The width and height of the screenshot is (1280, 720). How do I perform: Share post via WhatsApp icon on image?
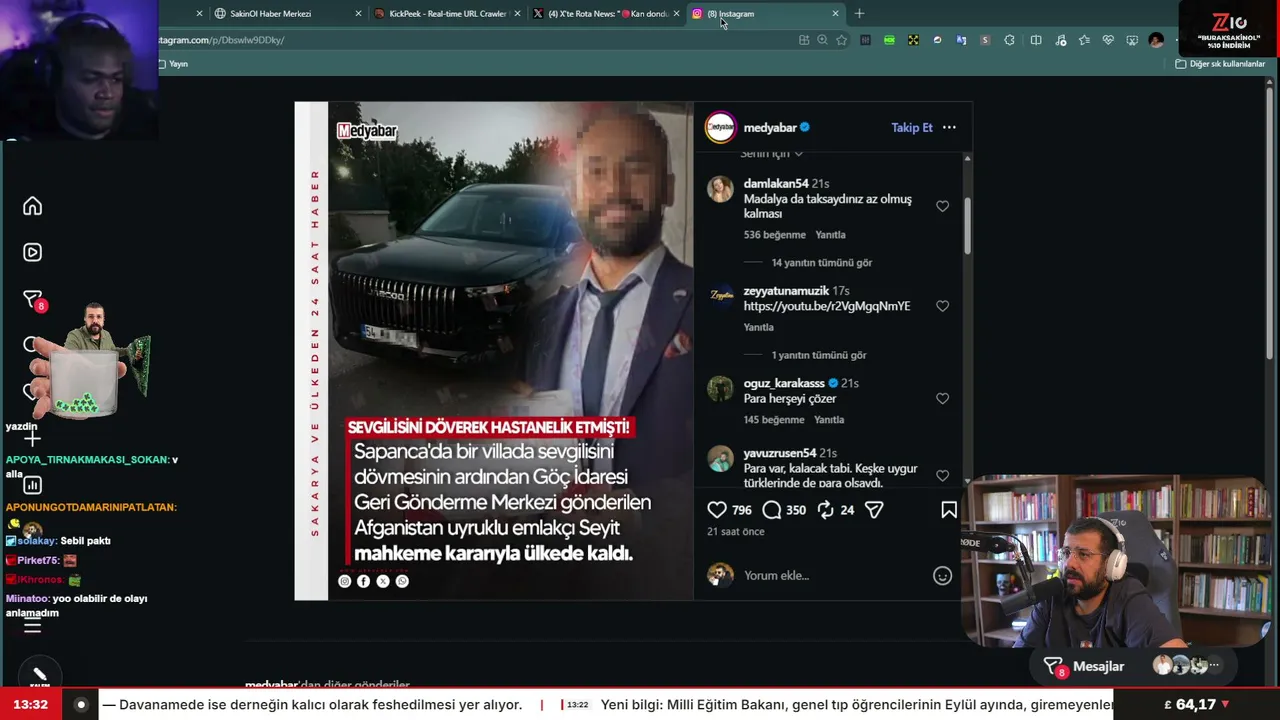402,581
